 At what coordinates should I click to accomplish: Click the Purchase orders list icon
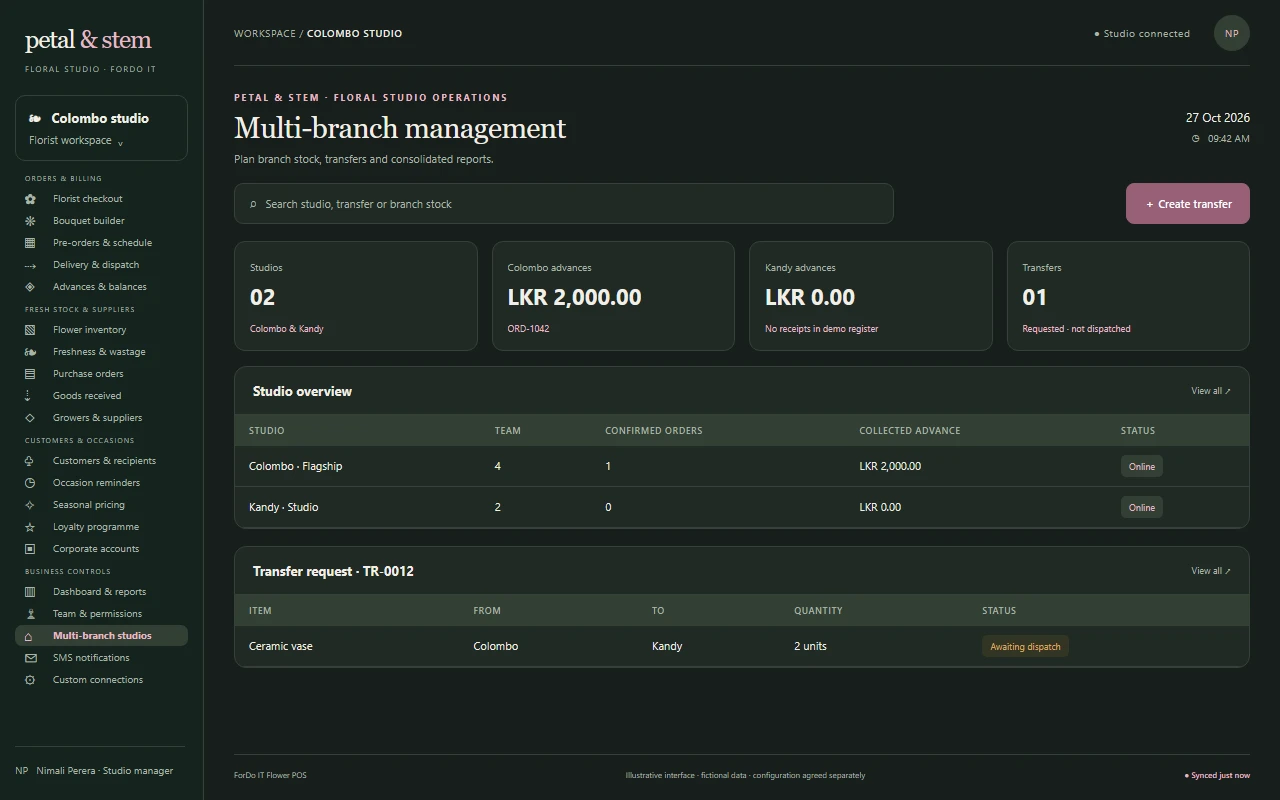(x=30, y=374)
